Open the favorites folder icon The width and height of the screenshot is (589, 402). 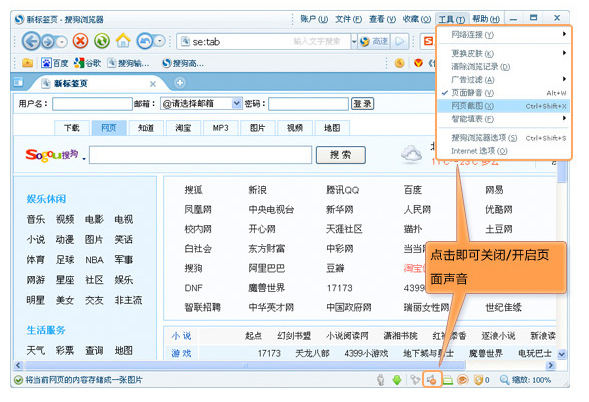(27, 63)
